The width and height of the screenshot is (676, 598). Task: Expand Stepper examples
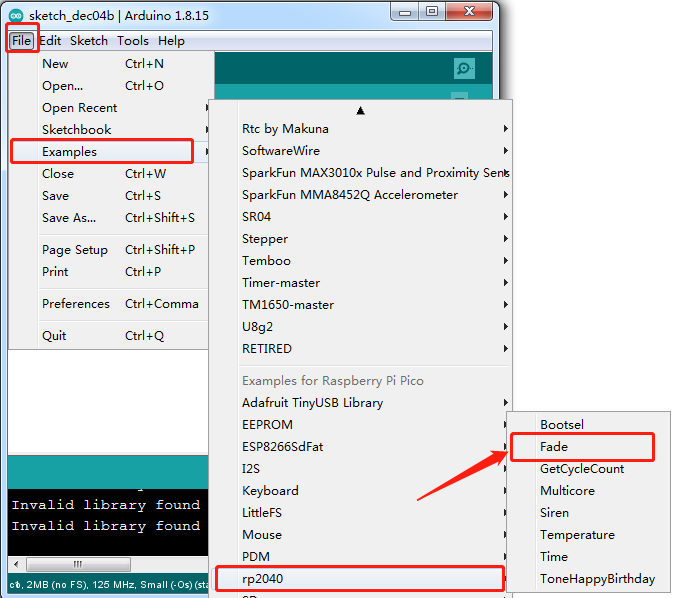tap(360, 239)
